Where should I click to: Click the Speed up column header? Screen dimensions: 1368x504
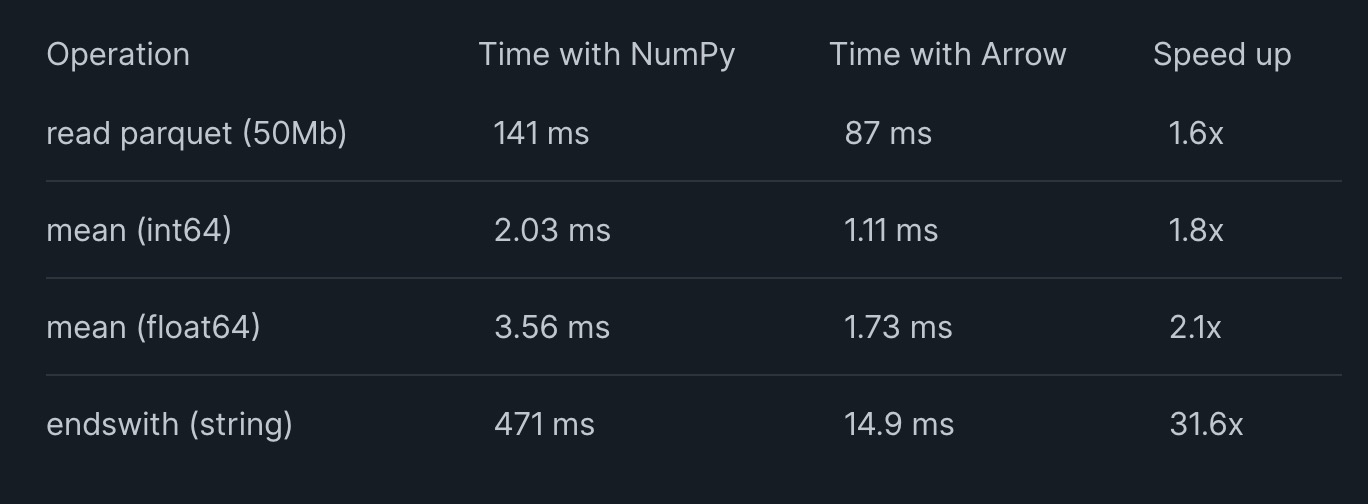pyautogui.click(x=1222, y=55)
